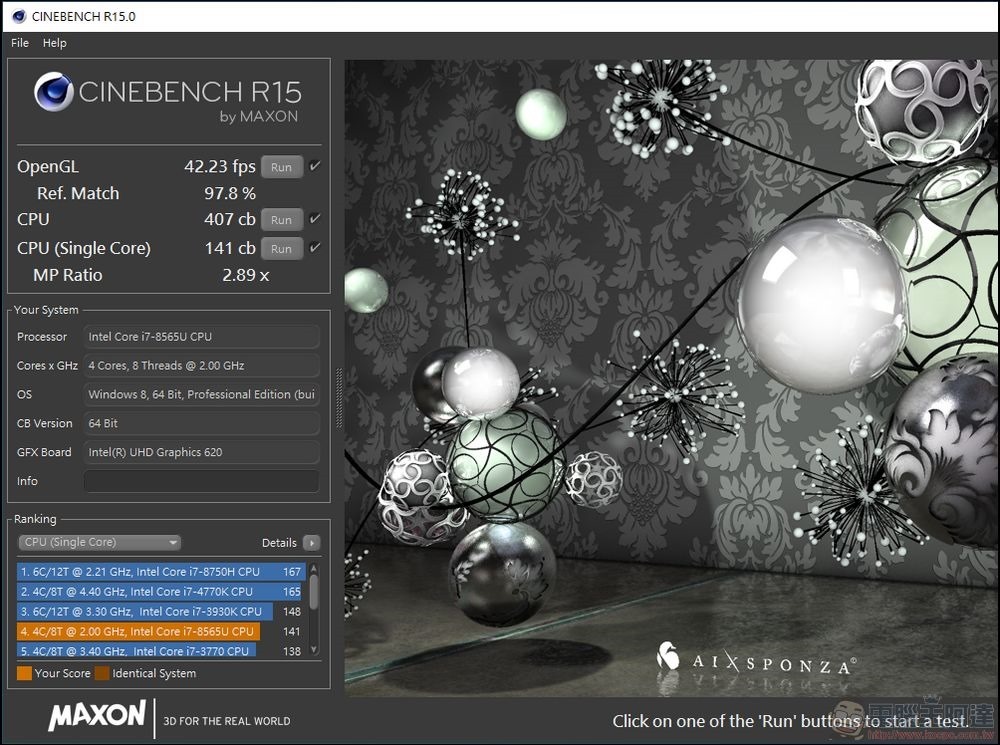Click the Details arrow button
This screenshot has width=1000, height=745.
(311, 543)
